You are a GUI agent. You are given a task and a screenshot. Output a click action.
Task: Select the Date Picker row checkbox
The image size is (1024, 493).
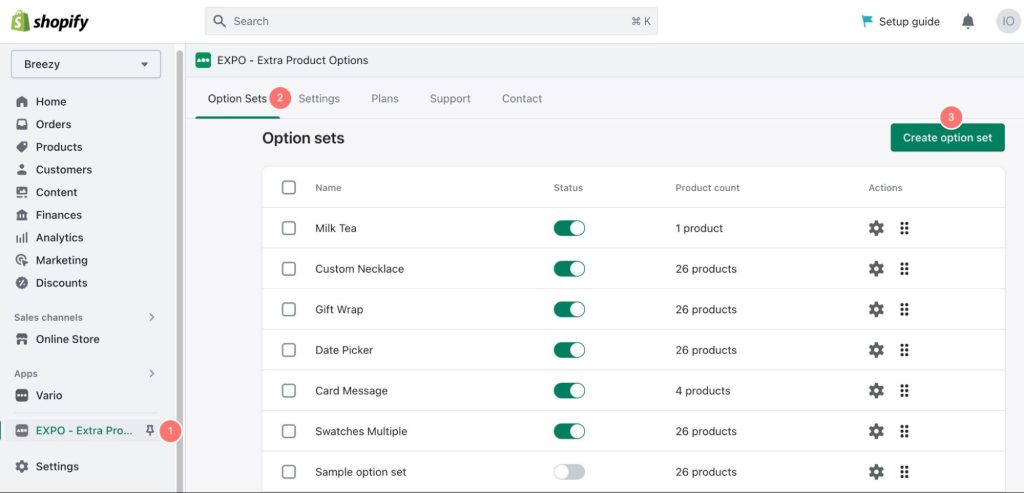pos(289,350)
